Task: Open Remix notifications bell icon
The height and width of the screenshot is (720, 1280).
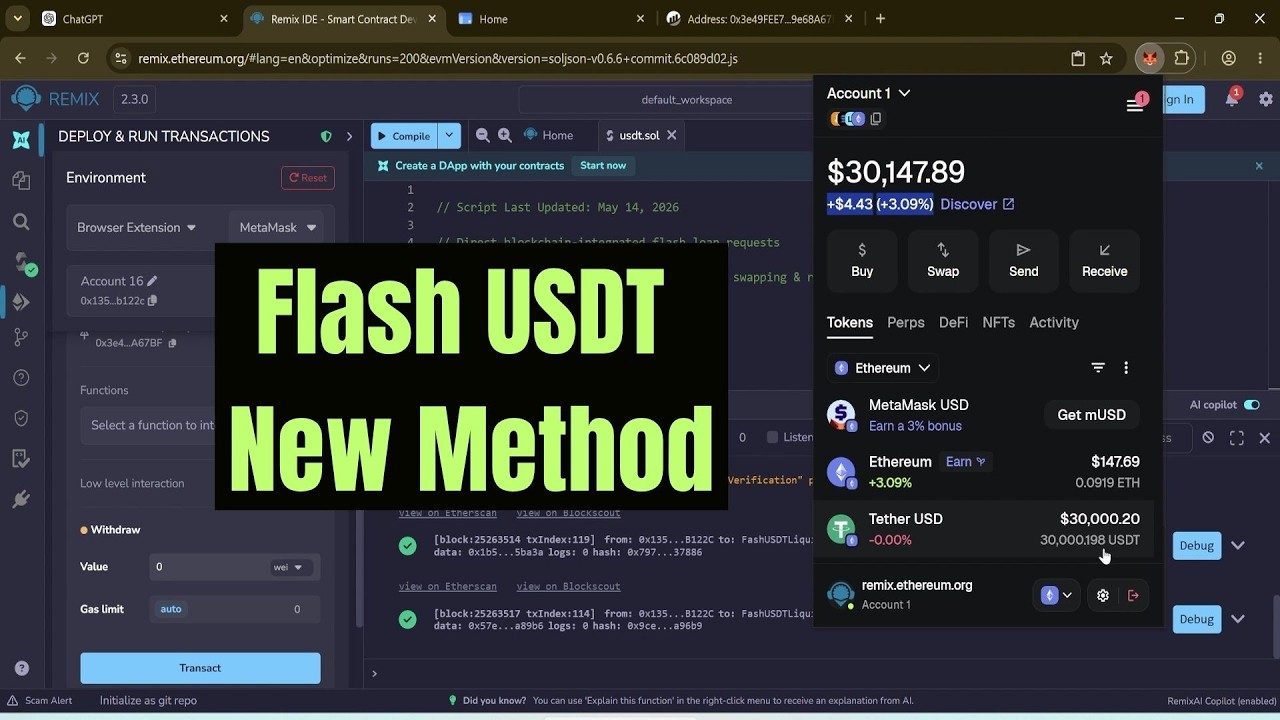Action: tap(1232, 99)
